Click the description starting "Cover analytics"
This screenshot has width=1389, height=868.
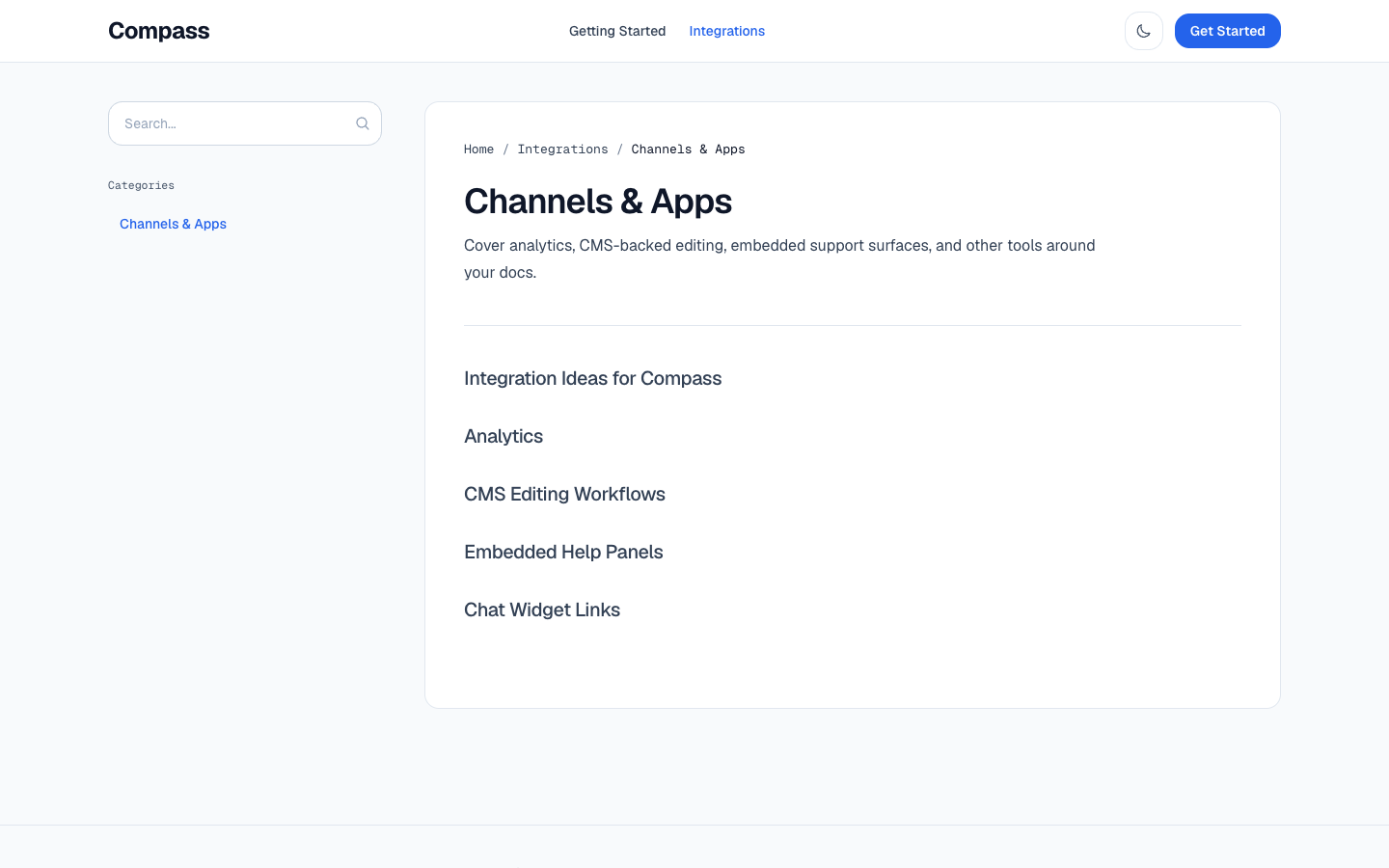779,258
